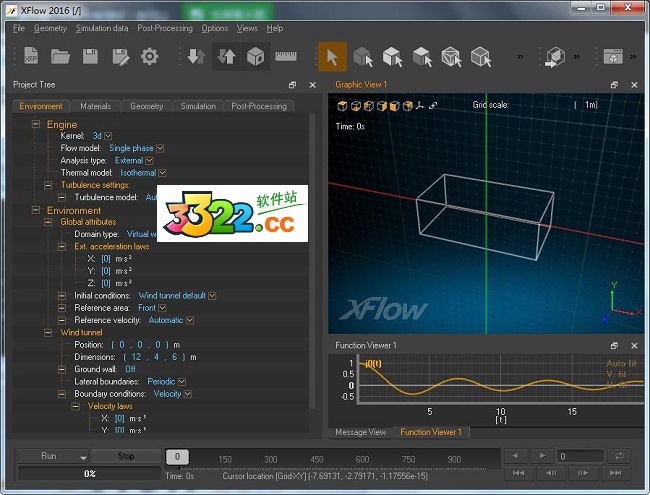Click the timeline frame slider handle

click(176, 457)
